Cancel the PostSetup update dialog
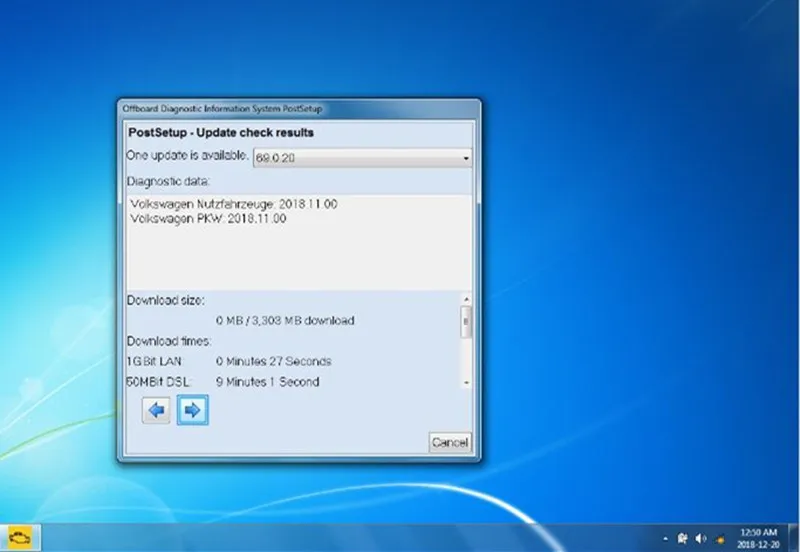Screen dimensions: 800x552 coord(449,442)
